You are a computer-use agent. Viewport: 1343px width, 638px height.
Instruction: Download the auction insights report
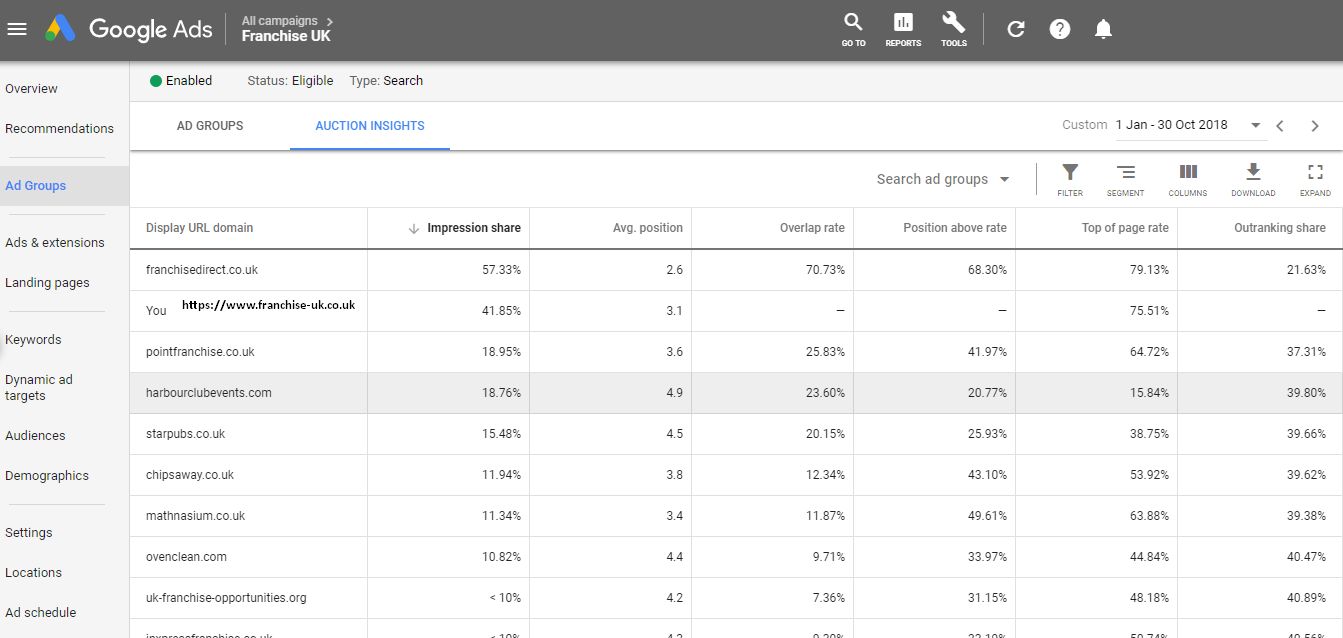1253,179
